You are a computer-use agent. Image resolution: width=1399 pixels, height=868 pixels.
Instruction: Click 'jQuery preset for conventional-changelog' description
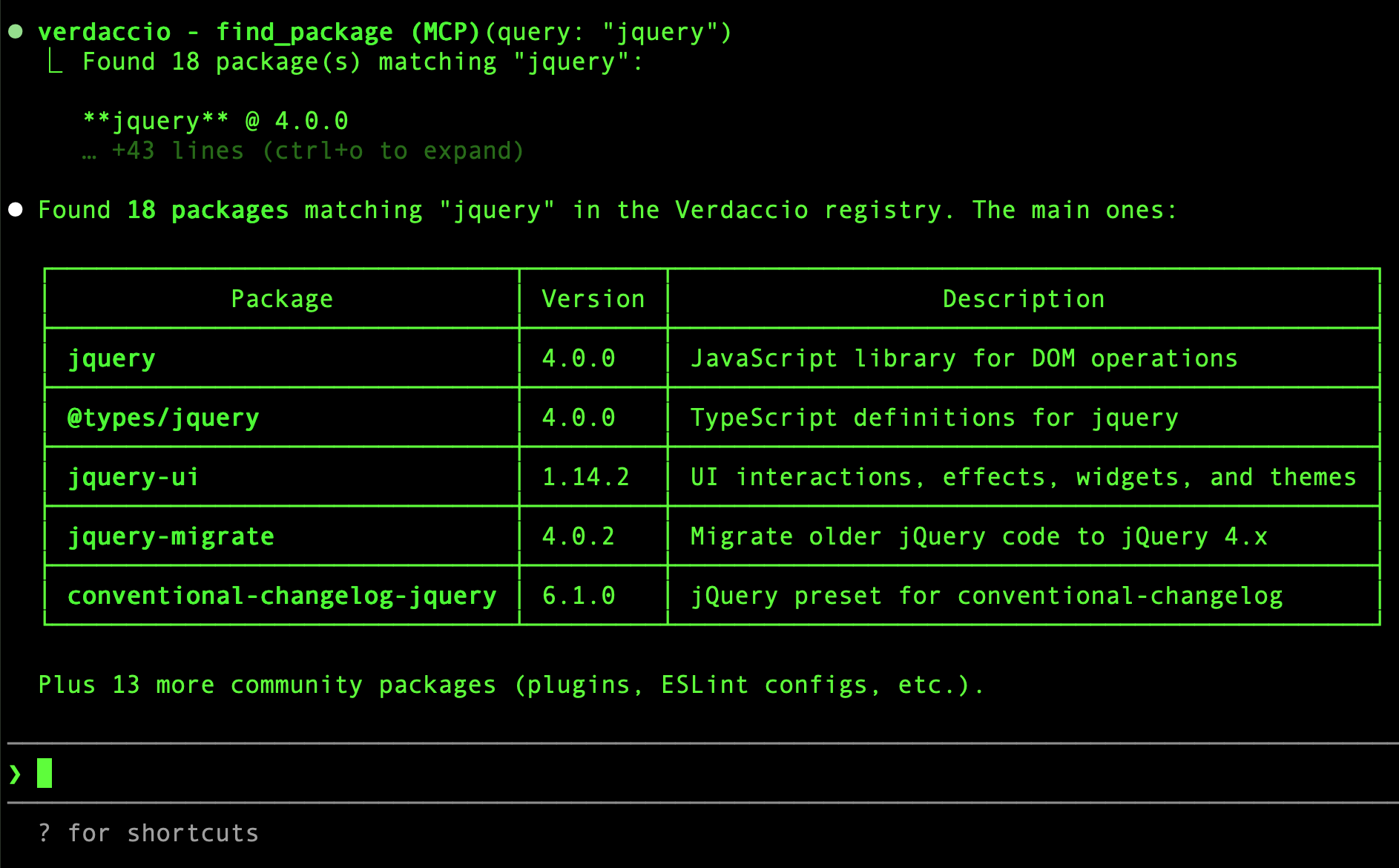click(x=987, y=596)
